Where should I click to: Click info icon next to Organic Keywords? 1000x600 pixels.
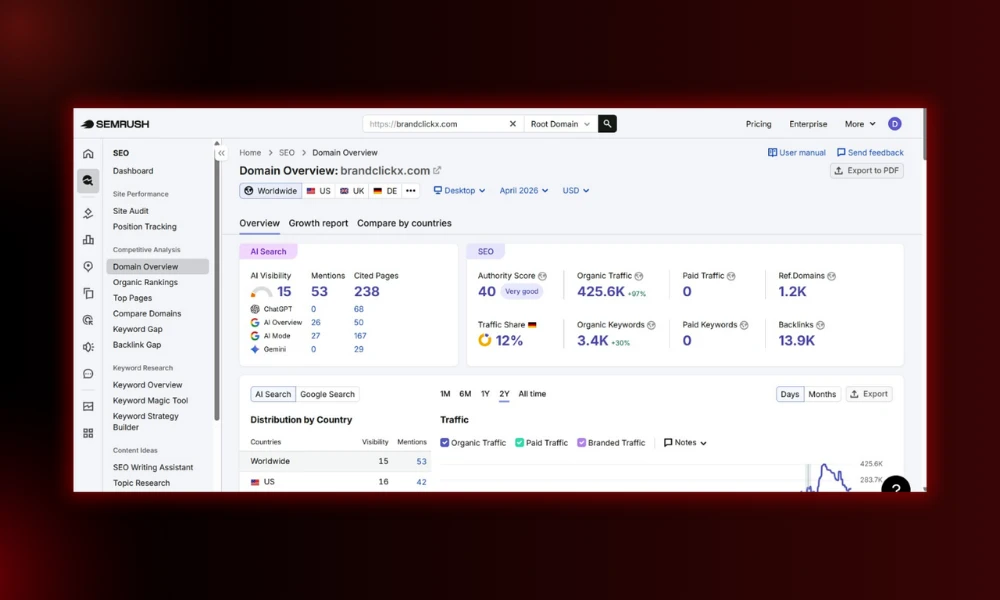(x=651, y=325)
